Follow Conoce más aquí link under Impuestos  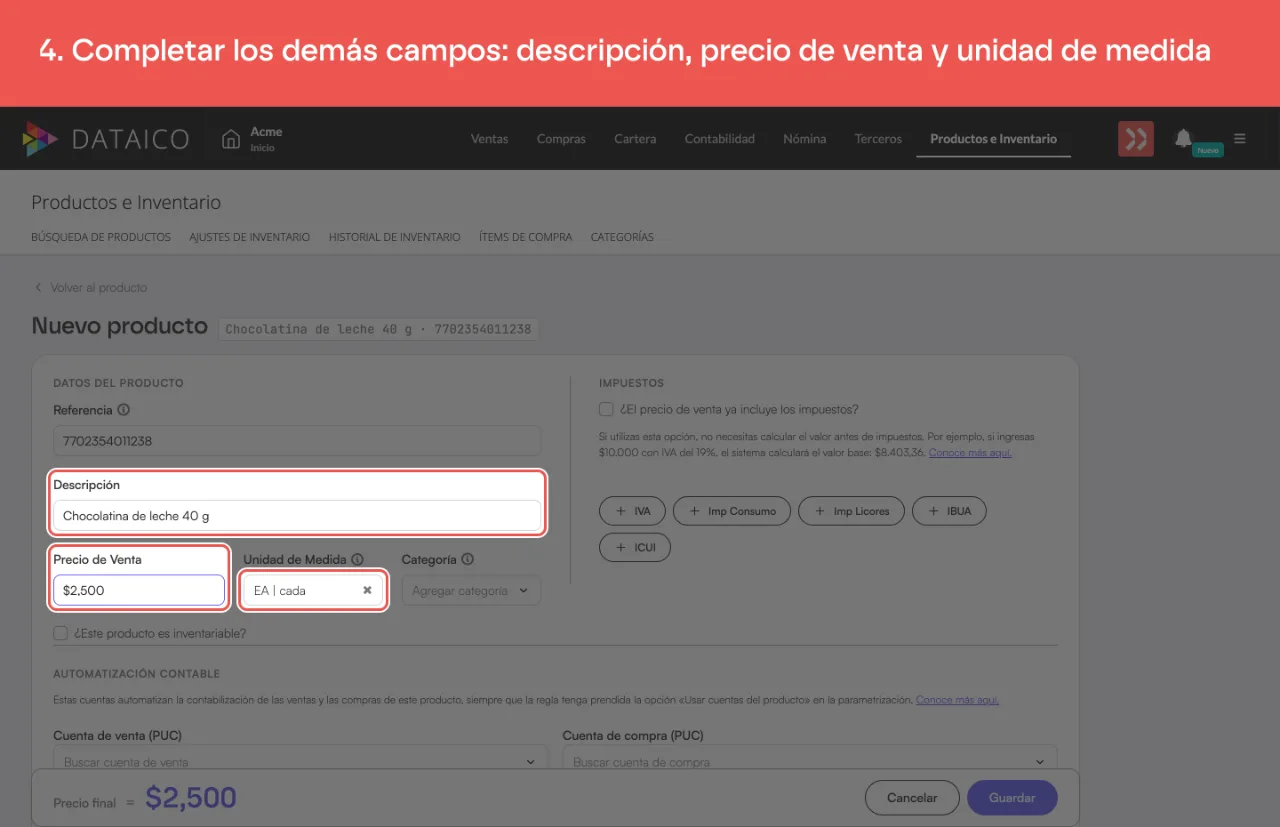pos(970,453)
